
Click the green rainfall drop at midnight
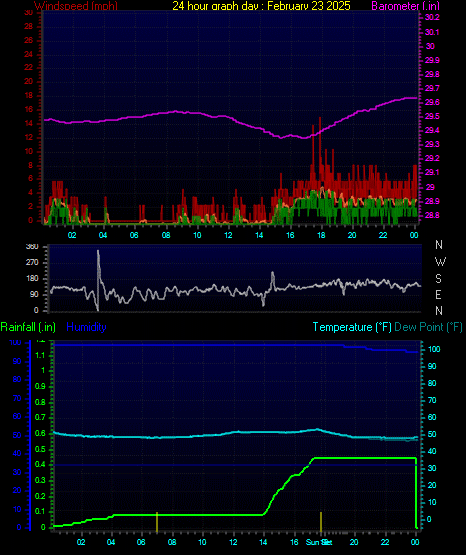[x=416, y=493]
